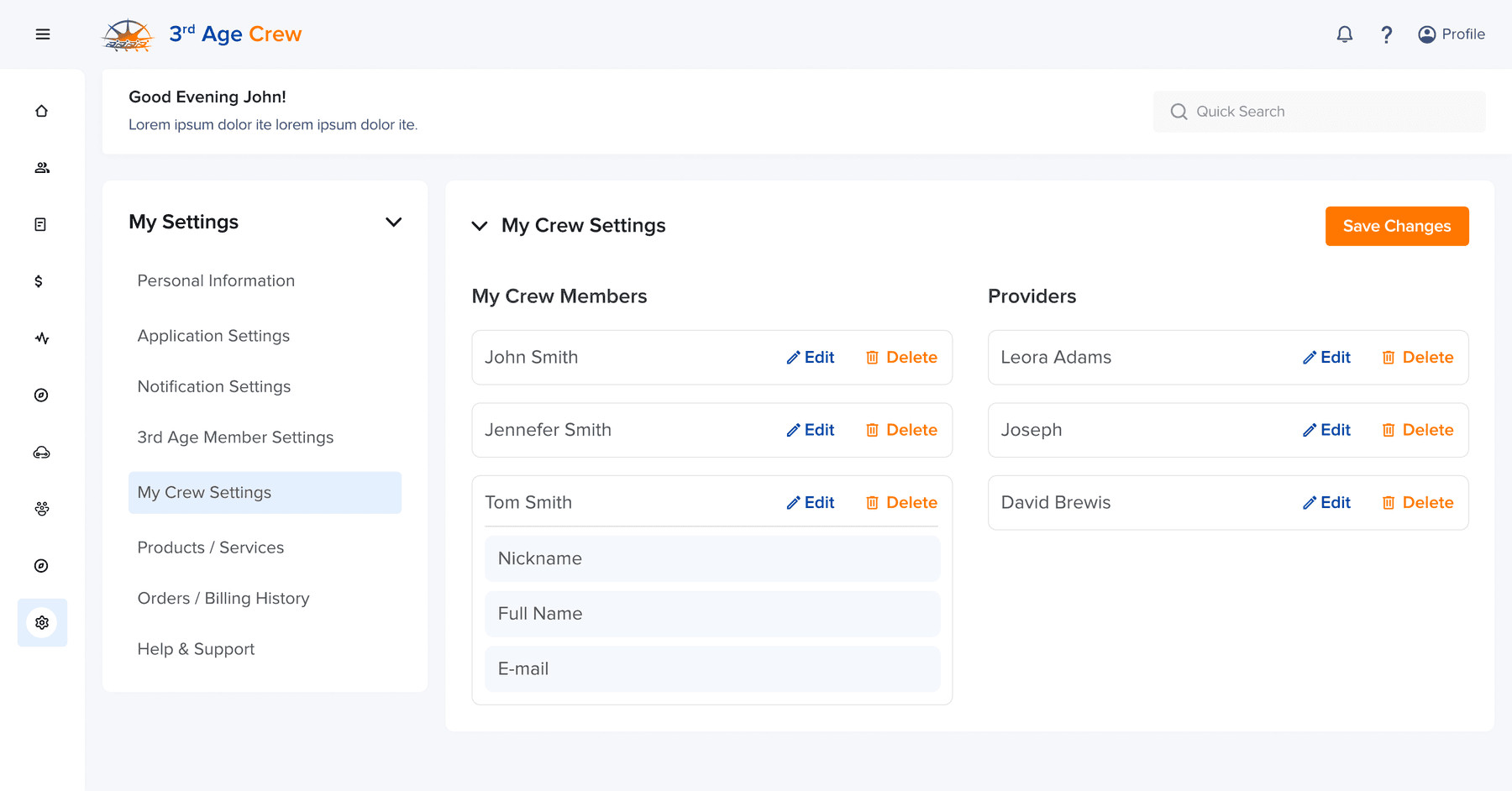
Task: Click the My Crew Members heading
Action: 559,296
